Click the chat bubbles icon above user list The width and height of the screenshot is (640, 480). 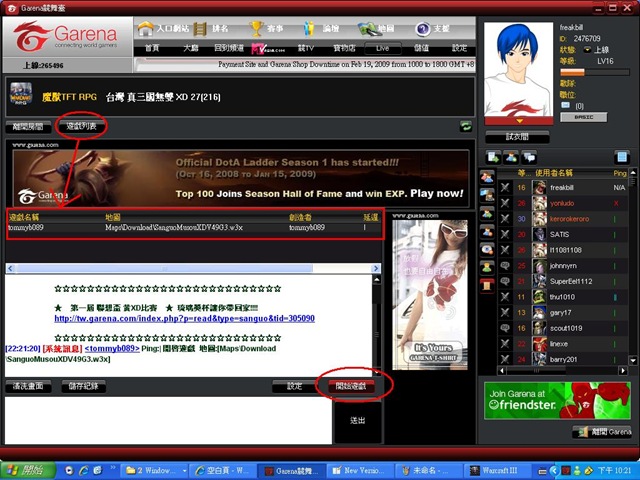pos(529,157)
